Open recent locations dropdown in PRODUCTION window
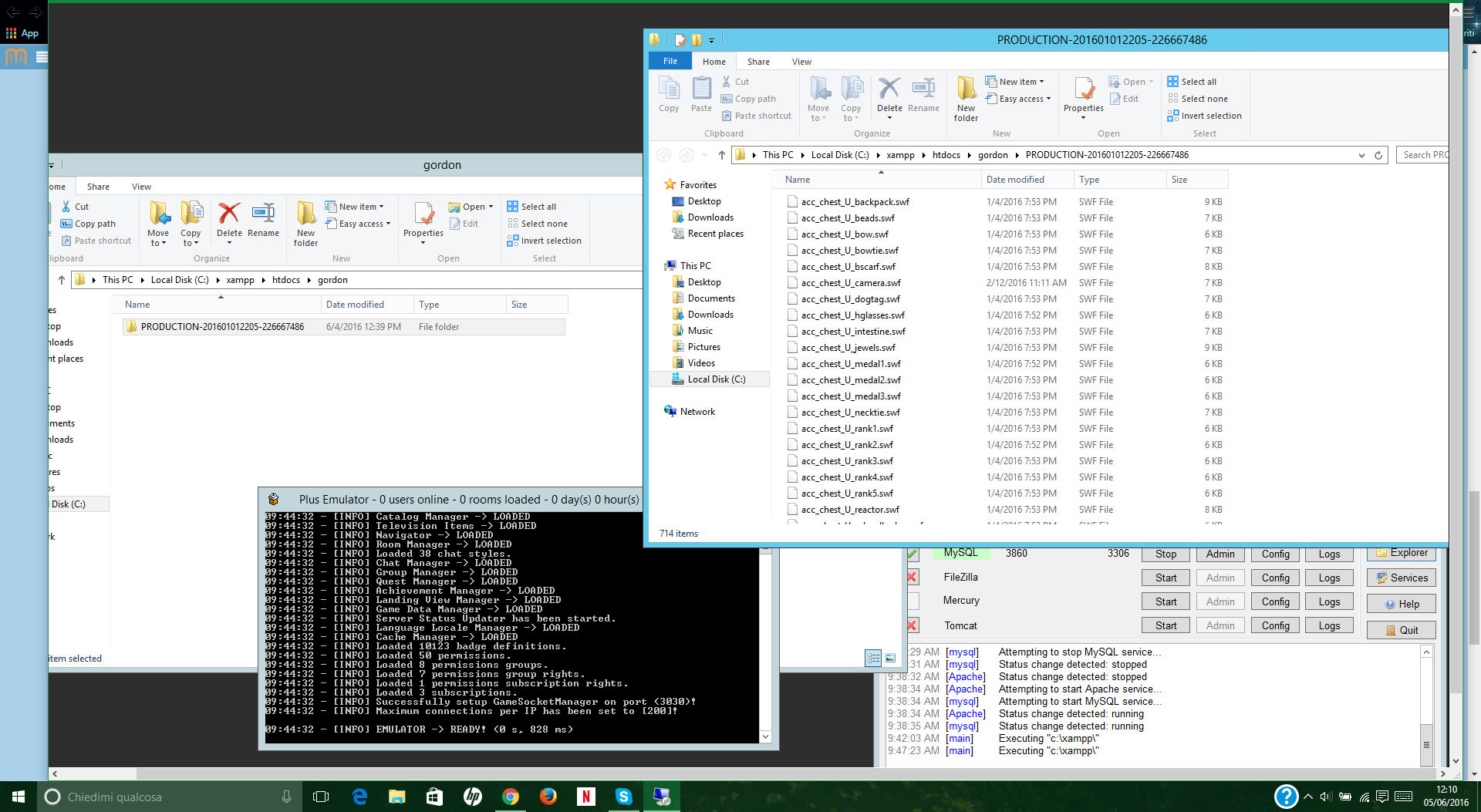 pos(704,155)
